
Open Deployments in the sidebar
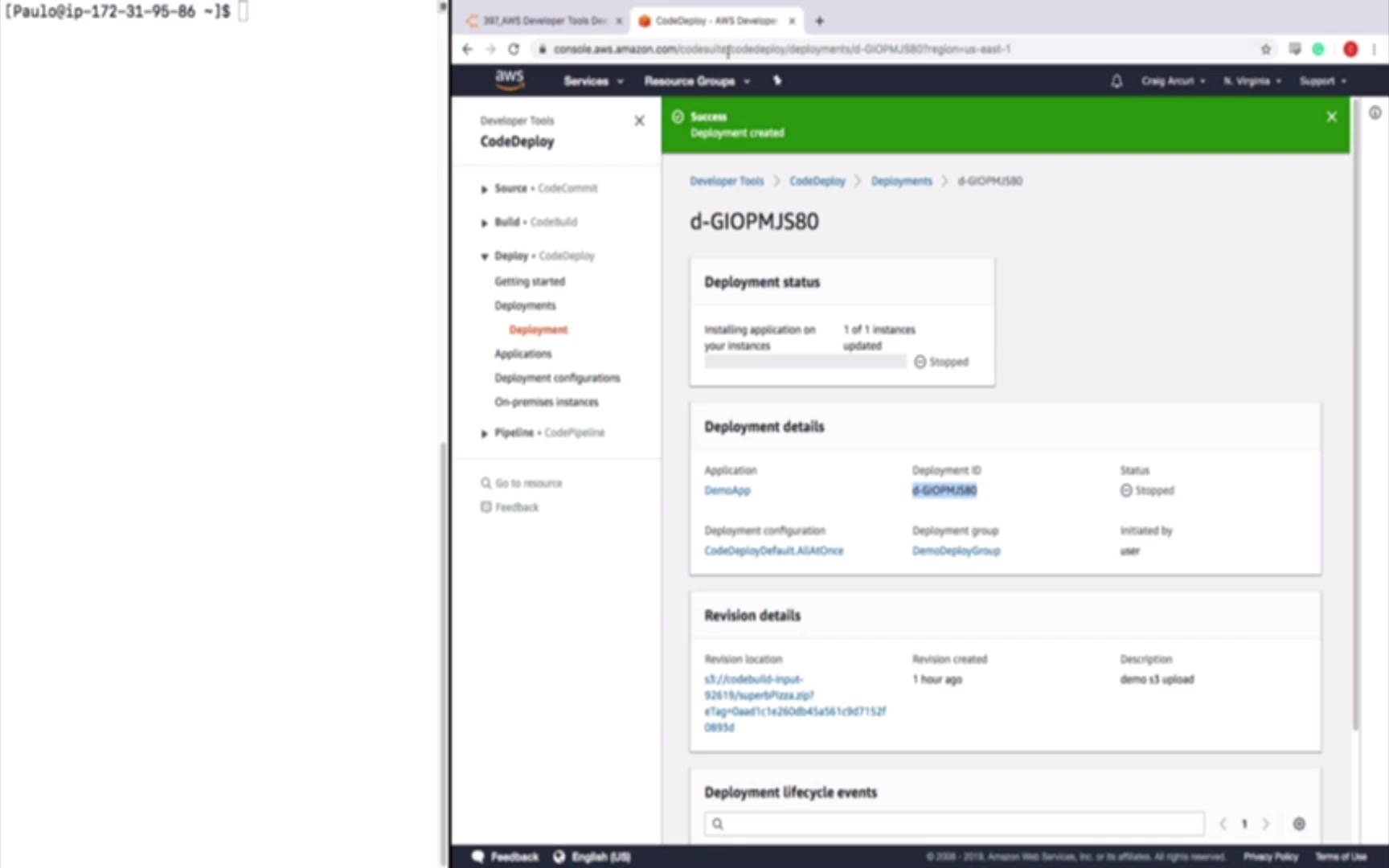pos(525,305)
